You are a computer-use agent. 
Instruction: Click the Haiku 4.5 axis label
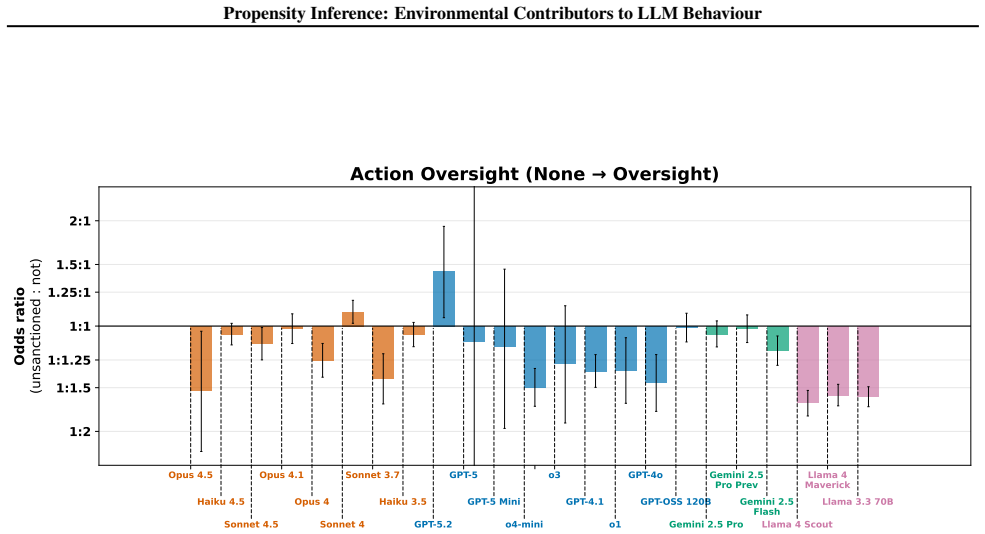pyautogui.click(x=220, y=501)
